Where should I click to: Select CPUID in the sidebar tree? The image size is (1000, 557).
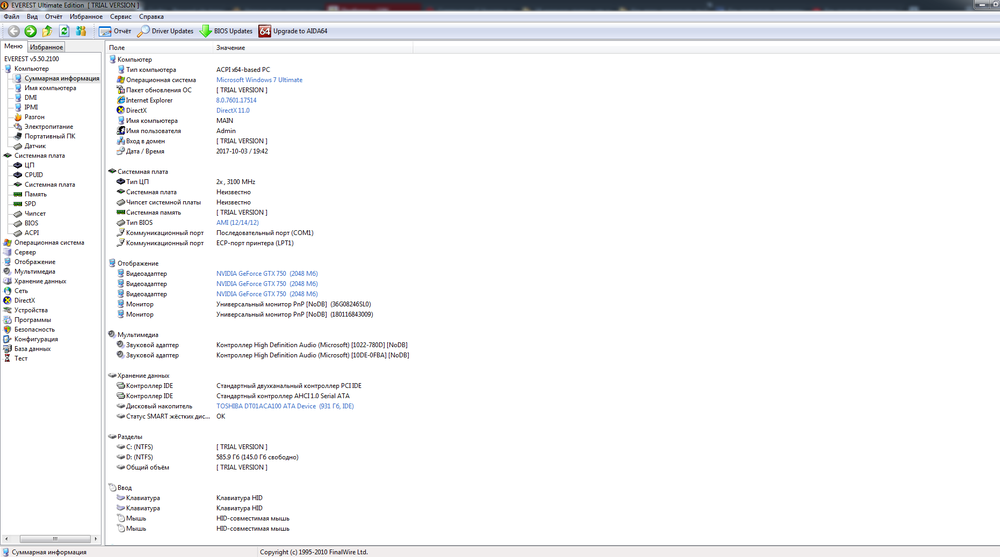(34, 175)
